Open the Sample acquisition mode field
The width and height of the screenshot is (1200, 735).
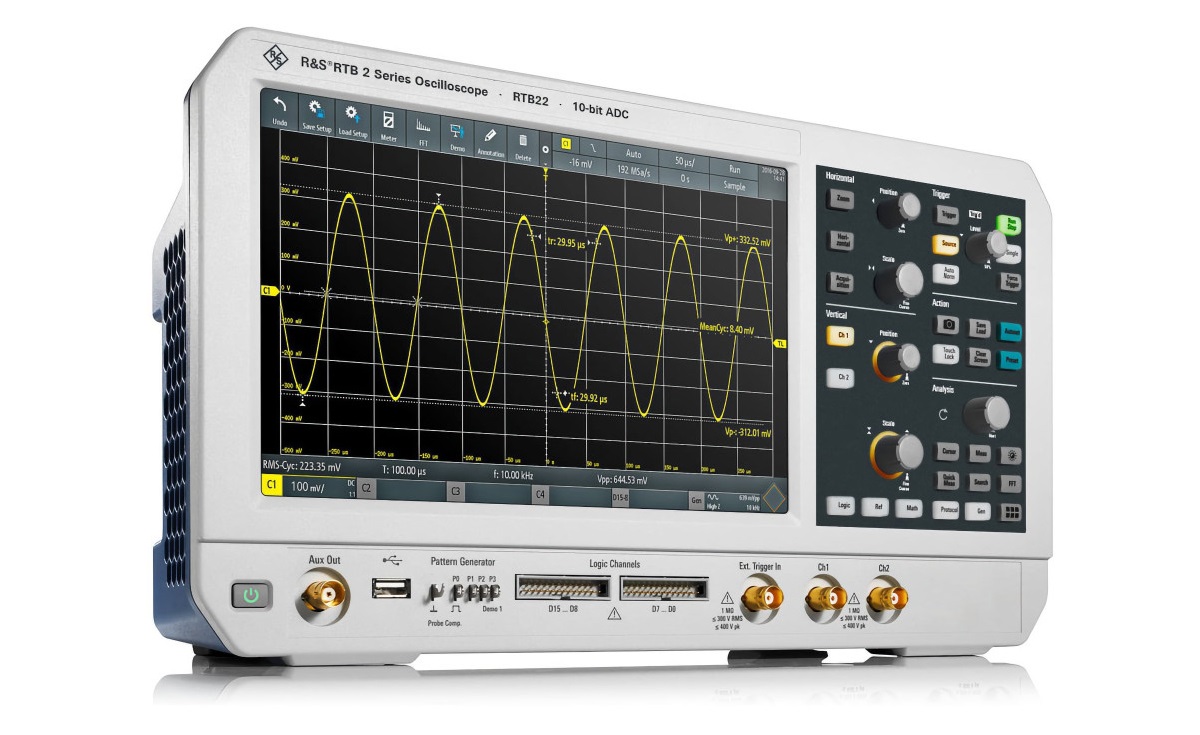[735, 185]
